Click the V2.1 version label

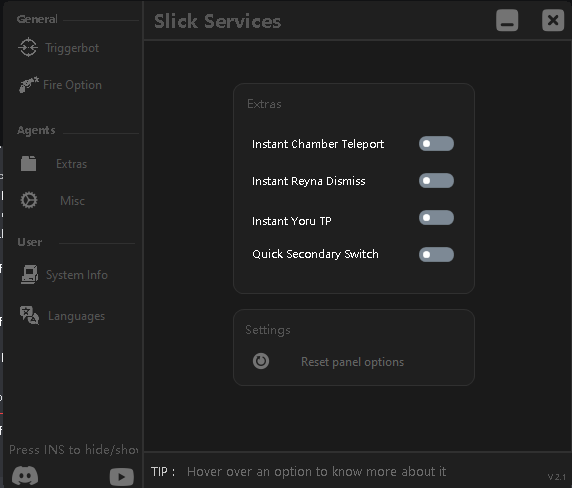coord(557,477)
